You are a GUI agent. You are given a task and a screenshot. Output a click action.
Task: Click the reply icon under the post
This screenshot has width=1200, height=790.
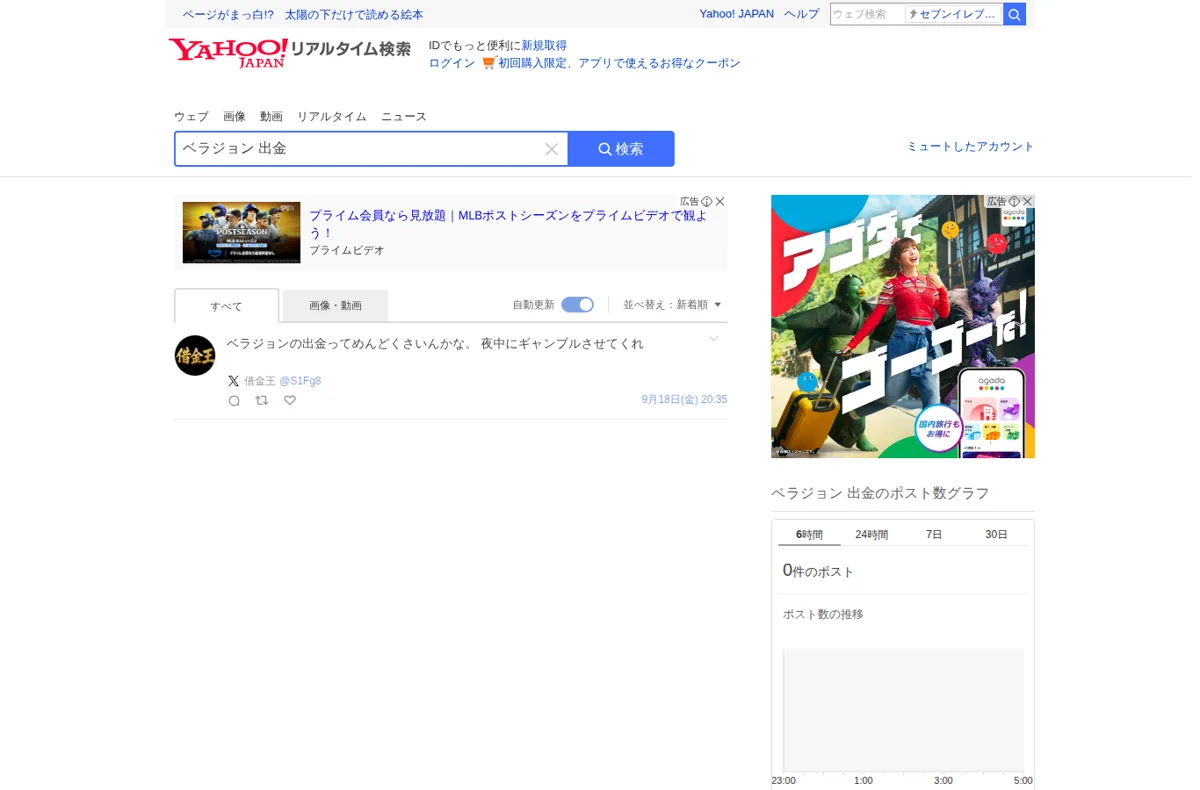click(234, 401)
